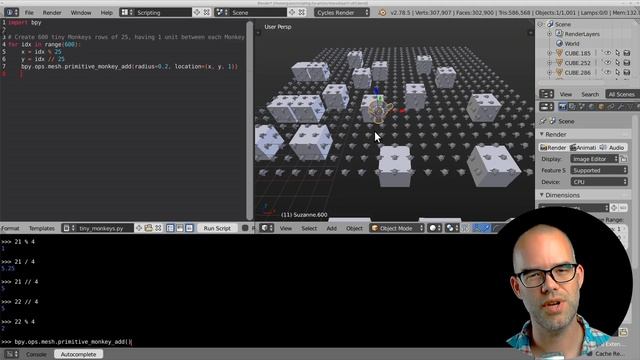Open the text editor Templates menu

42,228
